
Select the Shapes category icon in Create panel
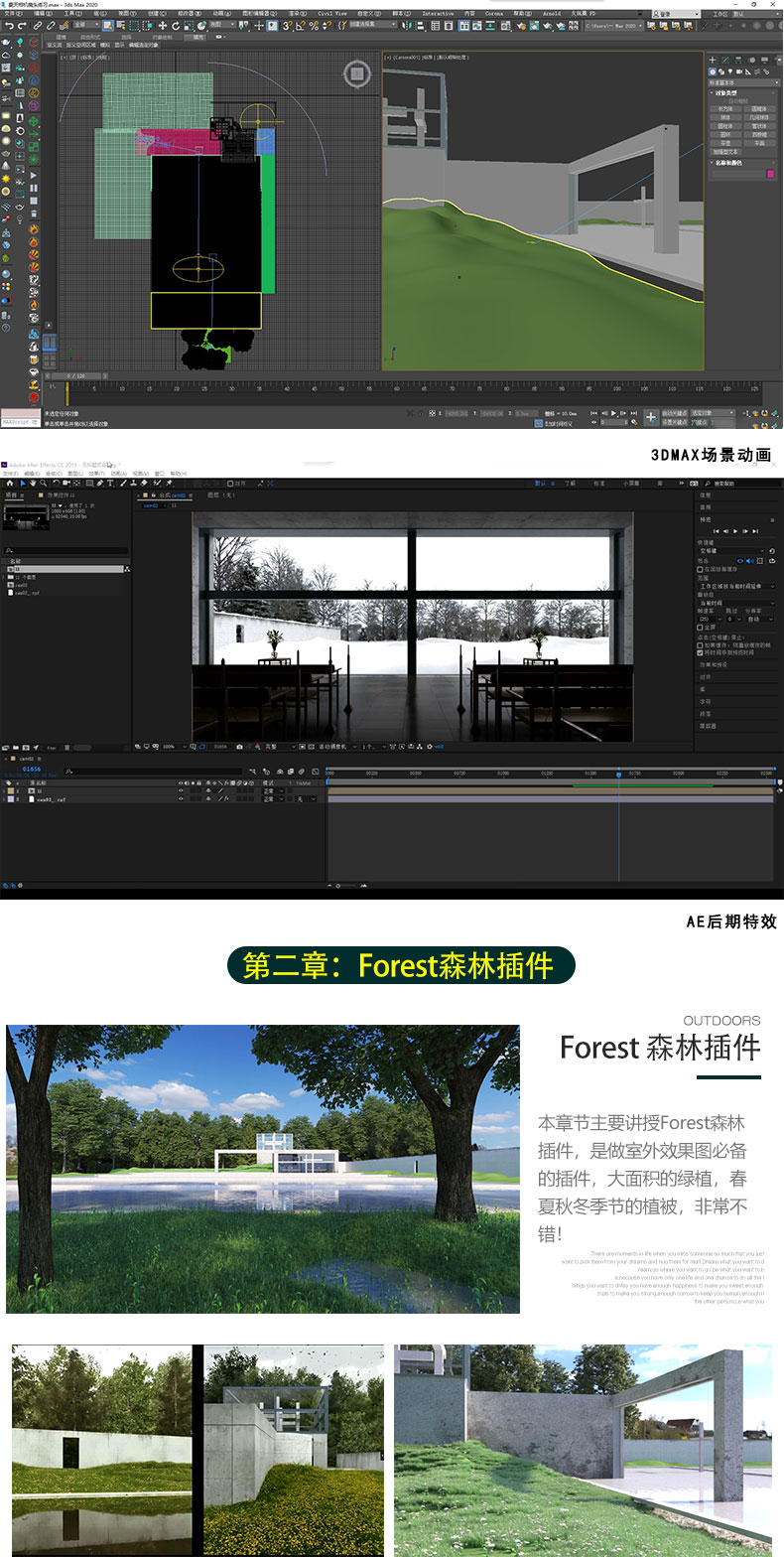[x=721, y=71]
